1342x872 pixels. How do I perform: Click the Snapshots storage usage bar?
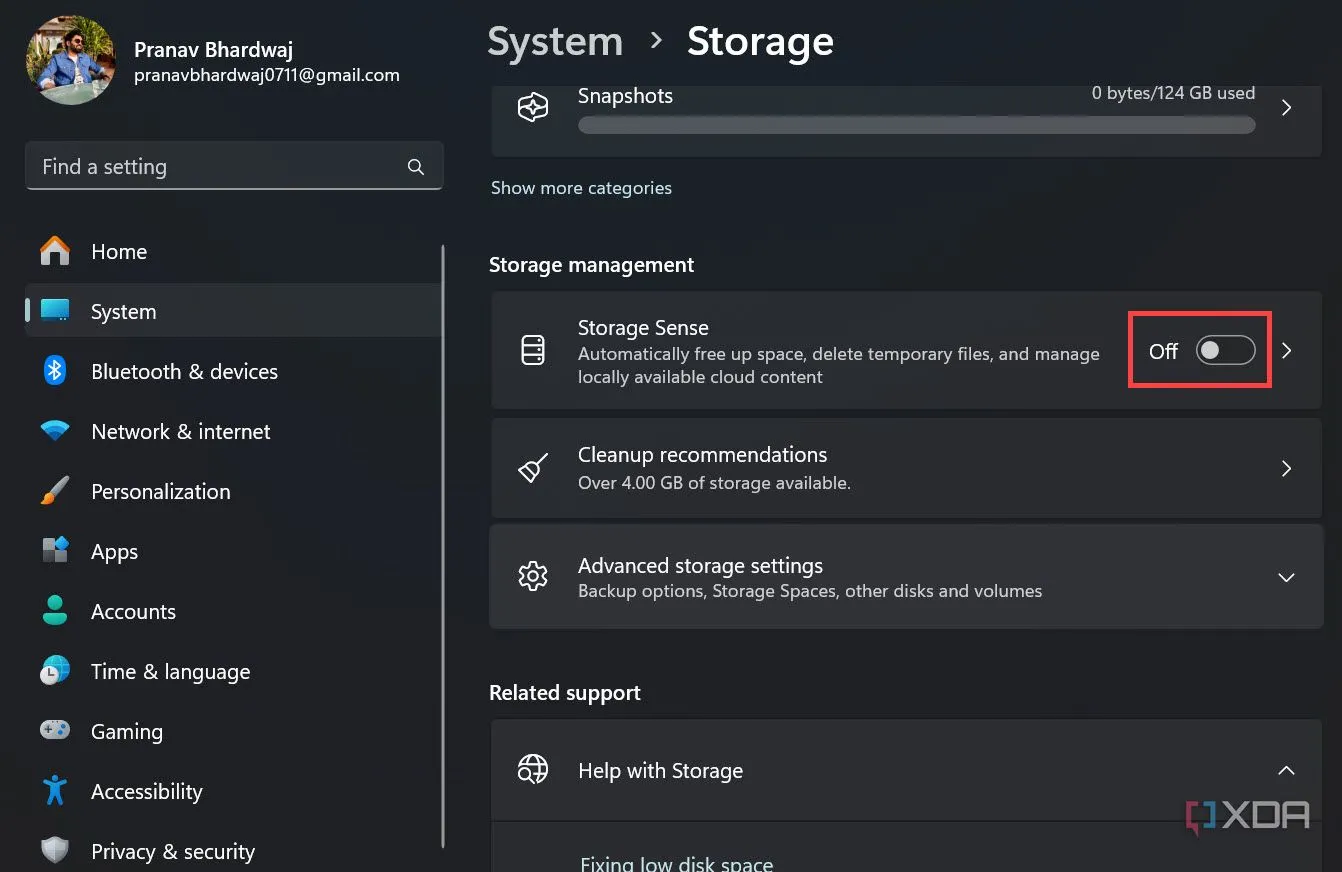tap(915, 125)
